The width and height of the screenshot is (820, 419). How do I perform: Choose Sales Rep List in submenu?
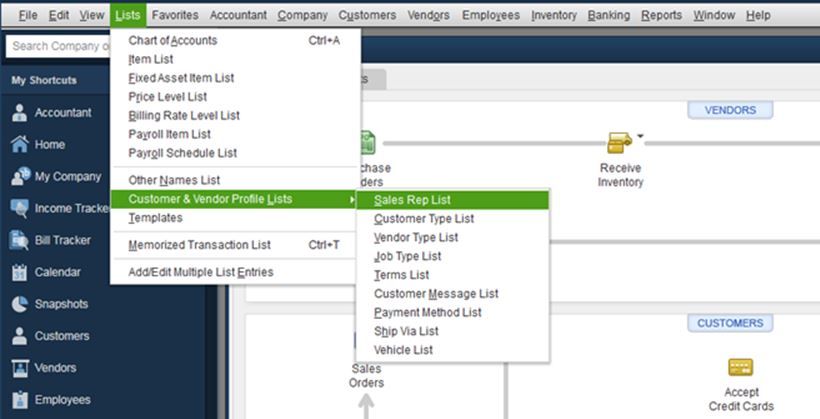(453, 200)
